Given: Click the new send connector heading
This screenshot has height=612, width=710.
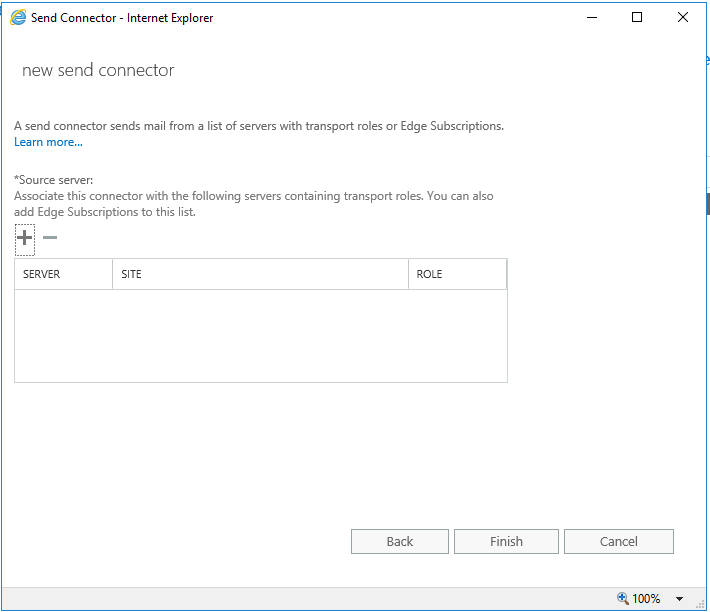Looking at the screenshot, I should point(98,70).
